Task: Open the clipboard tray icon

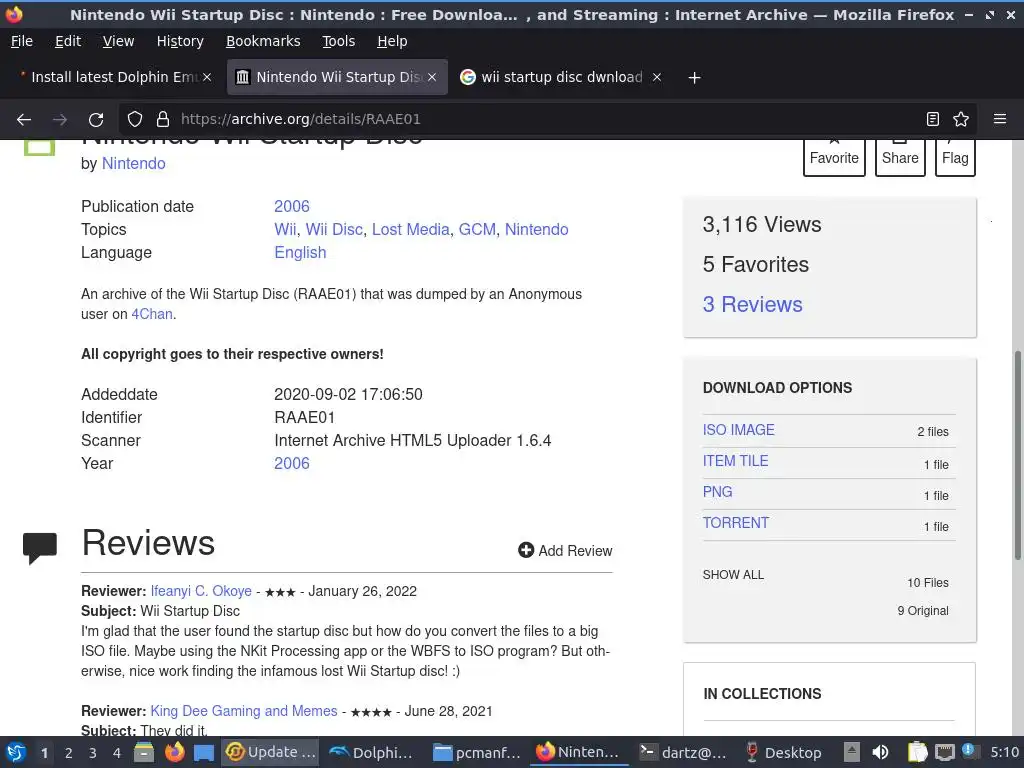Action: [x=918, y=752]
